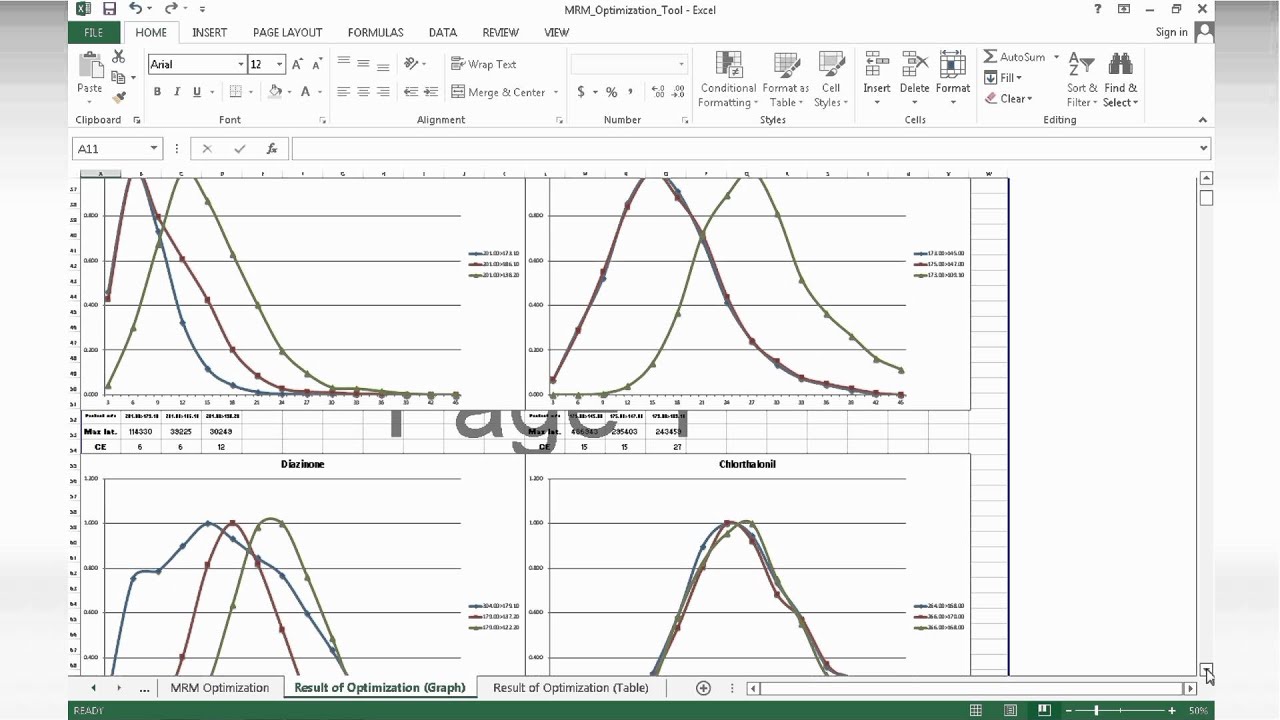1280x720 pixels.
Task: Click the Paste clipboard icon
Action: coord(90,65)
